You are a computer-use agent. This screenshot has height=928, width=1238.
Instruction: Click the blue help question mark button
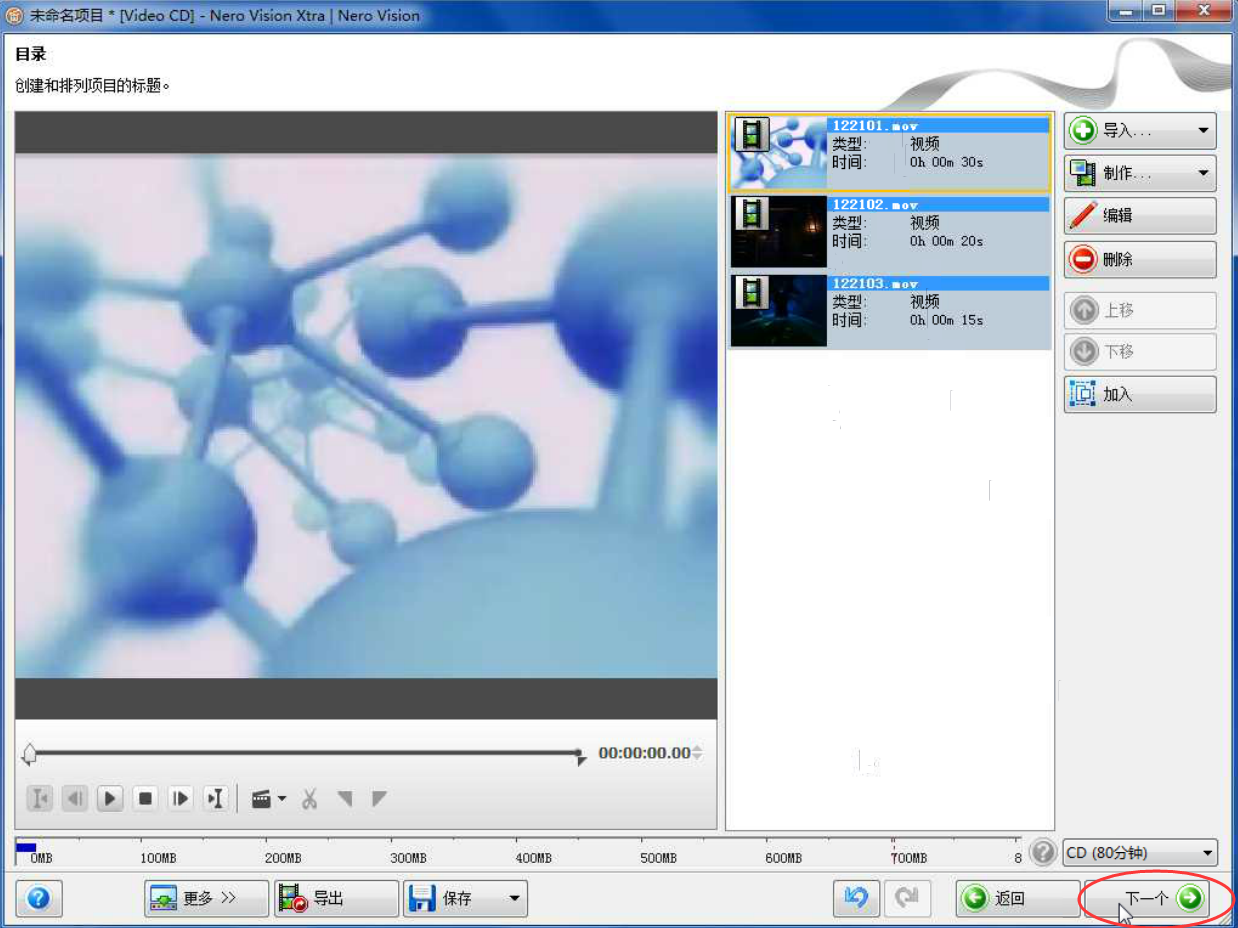click(39, 898)
